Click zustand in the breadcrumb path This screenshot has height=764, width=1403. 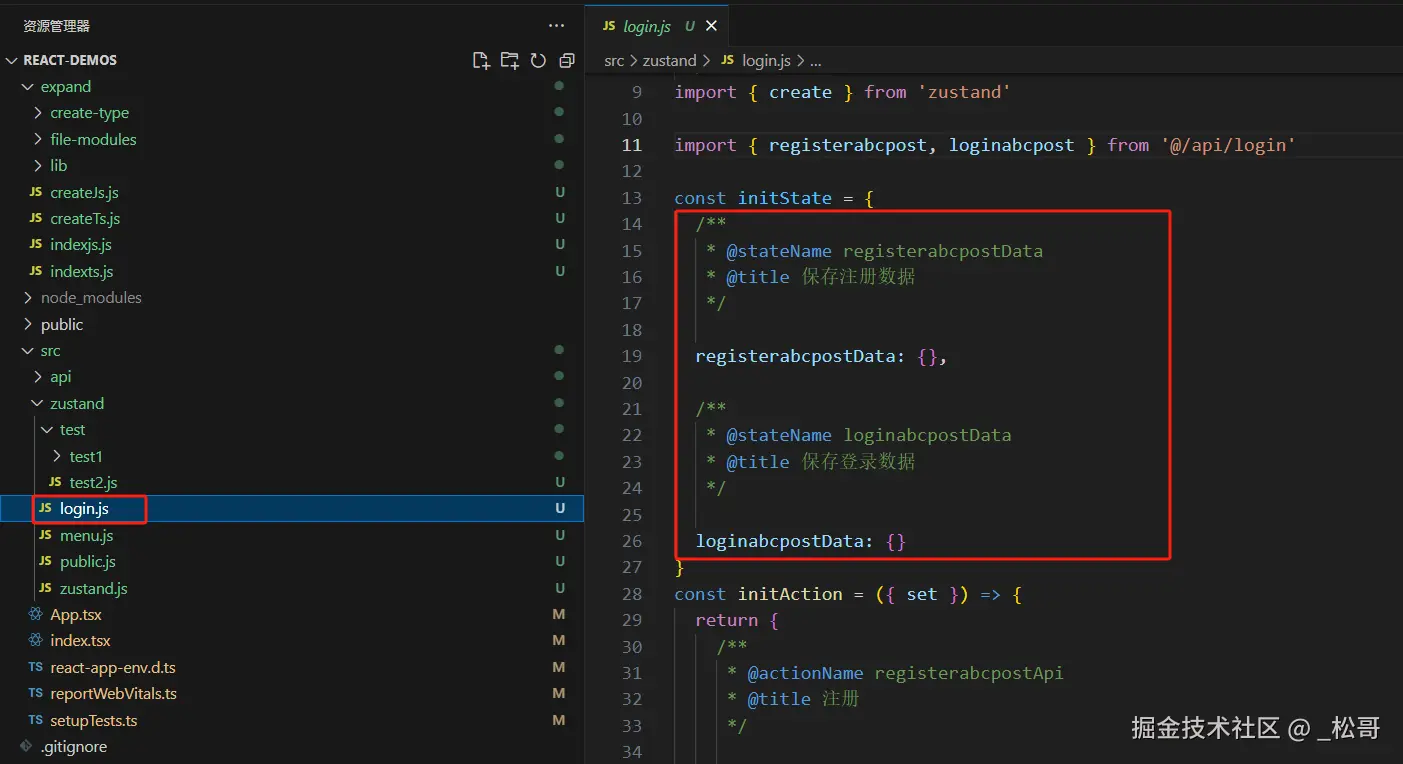(669, 61)
